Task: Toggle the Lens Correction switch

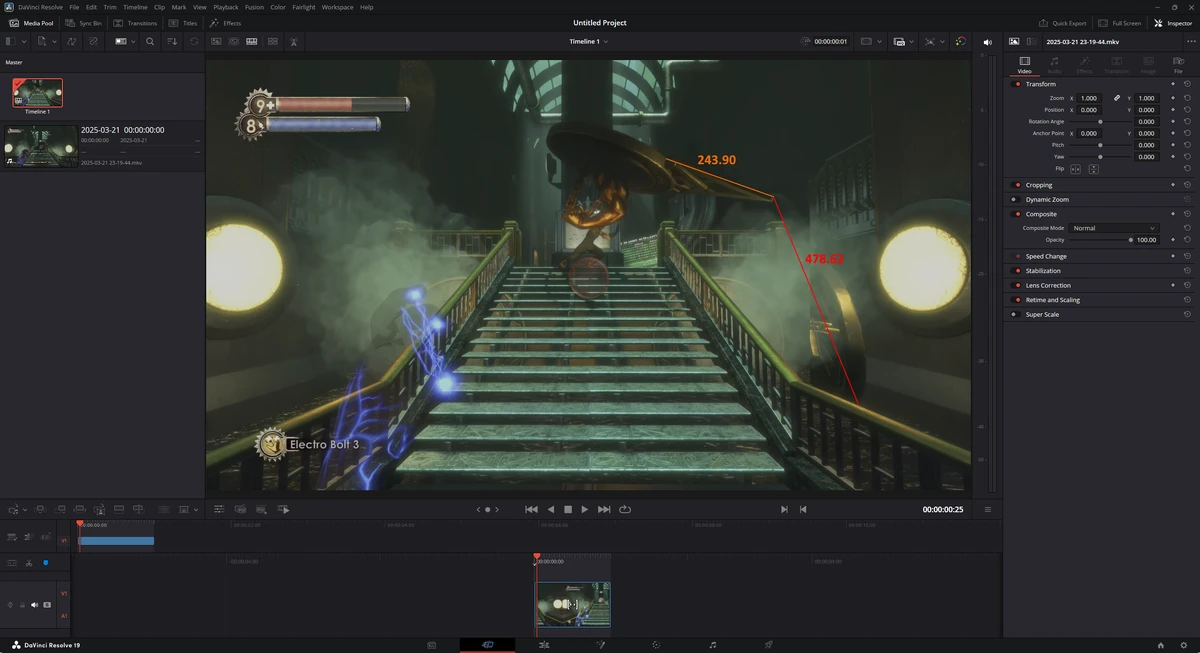Action: click(1017, 285)
